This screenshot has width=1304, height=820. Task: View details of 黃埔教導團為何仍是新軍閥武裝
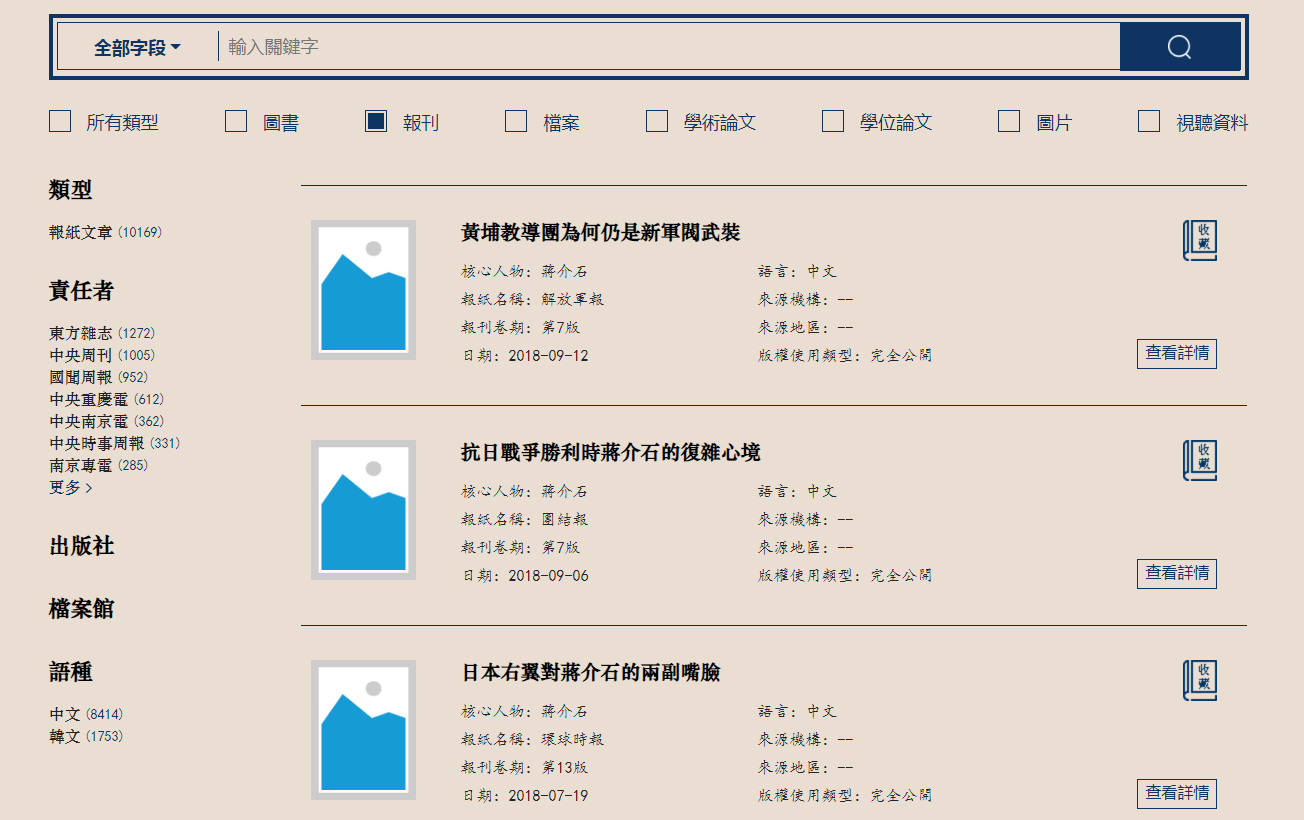tap(1177, 354)
